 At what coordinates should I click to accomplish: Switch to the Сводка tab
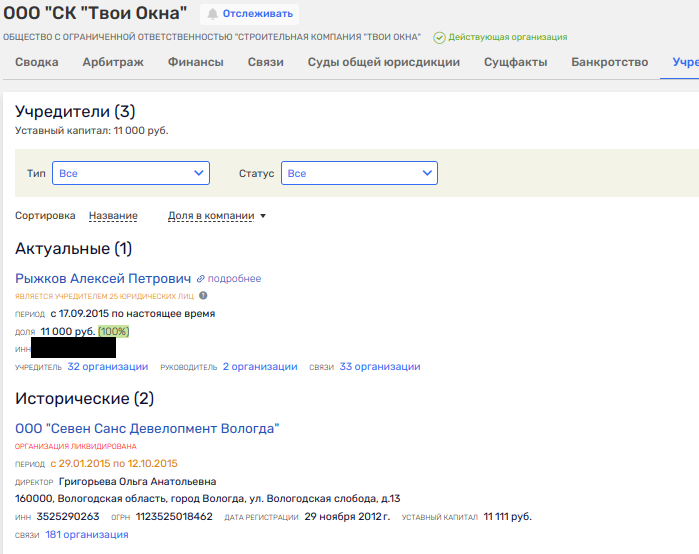pyautogui.click(x=37, y=62)
